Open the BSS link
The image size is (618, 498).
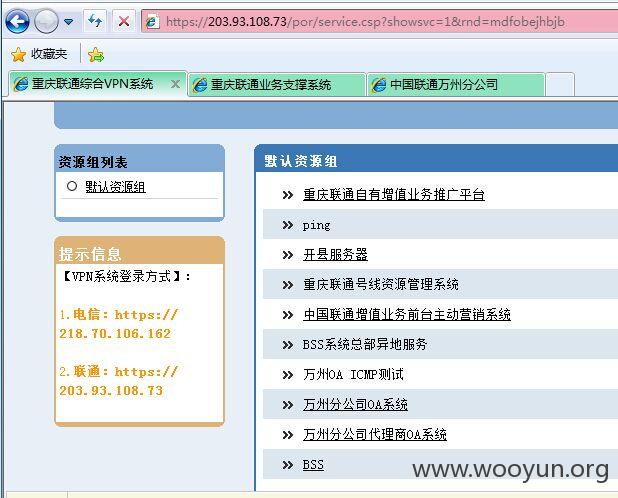click(x=313, y=465)
